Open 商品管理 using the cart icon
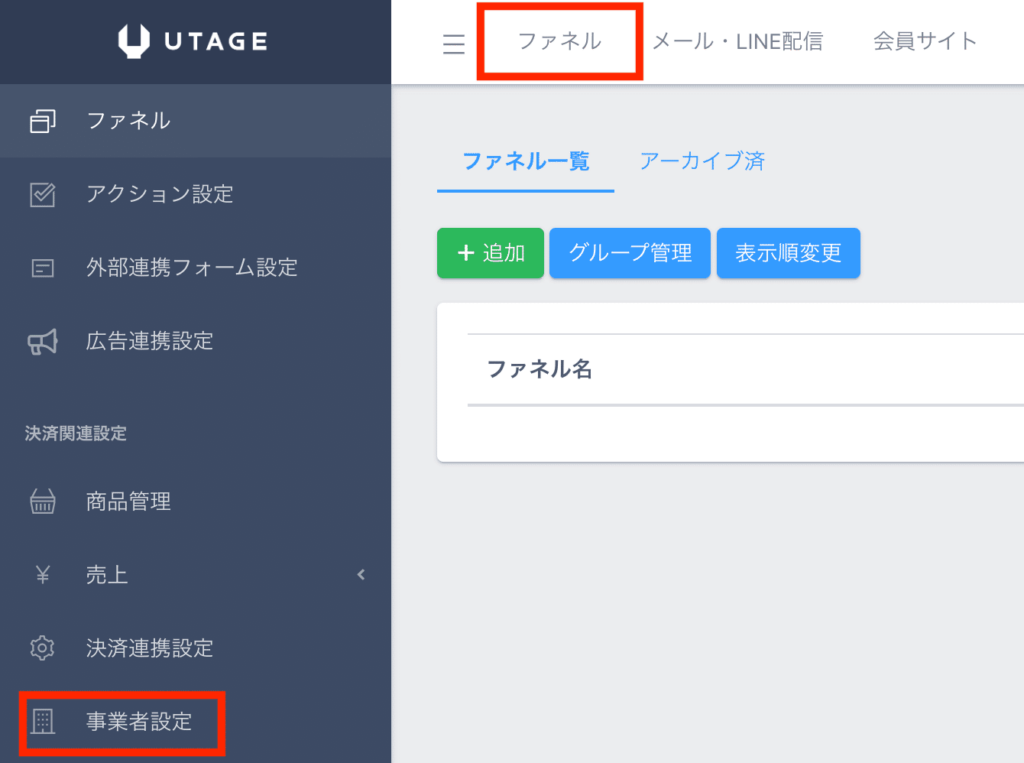 42,501
